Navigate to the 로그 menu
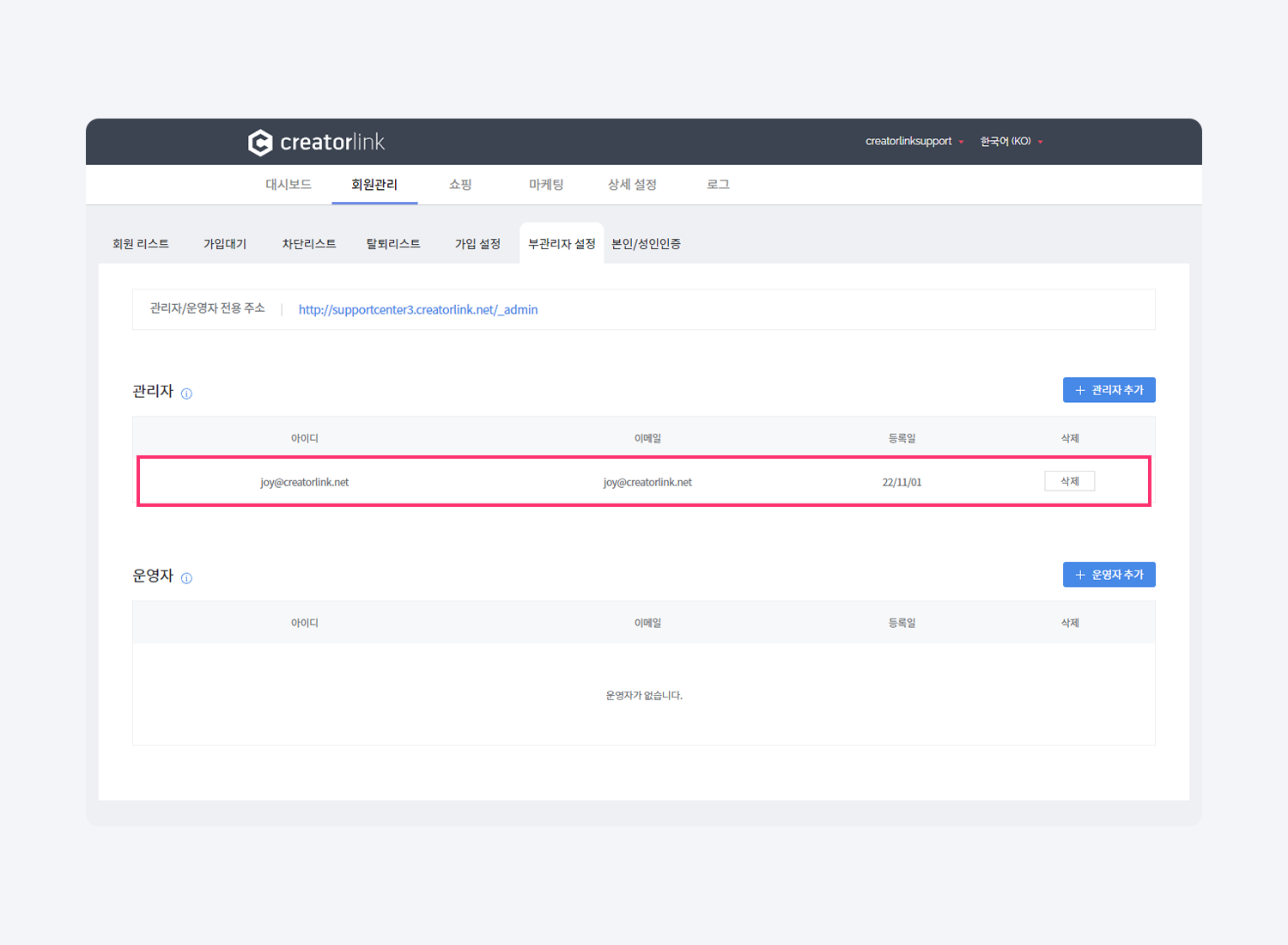This screenshot has width=1288, height=945. tap(718, 185)
